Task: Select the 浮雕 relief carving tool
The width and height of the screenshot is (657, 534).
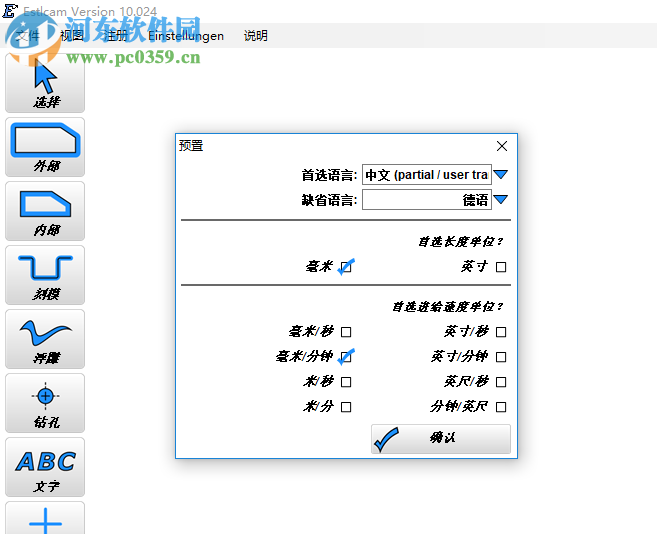Action: (45, 340)
